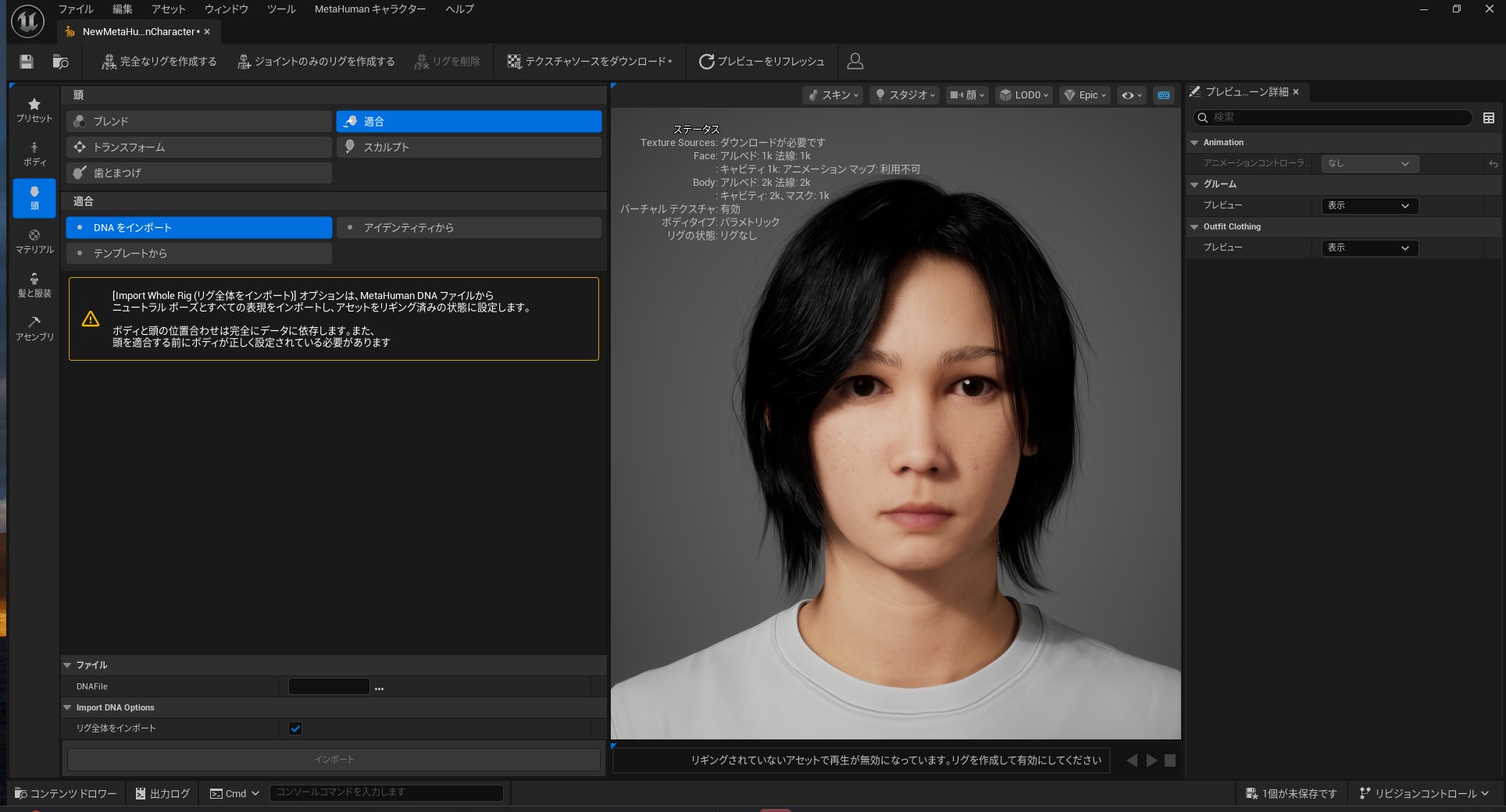
Task: Collapse the Import DNA Options section
Action: tap(68, 707)
